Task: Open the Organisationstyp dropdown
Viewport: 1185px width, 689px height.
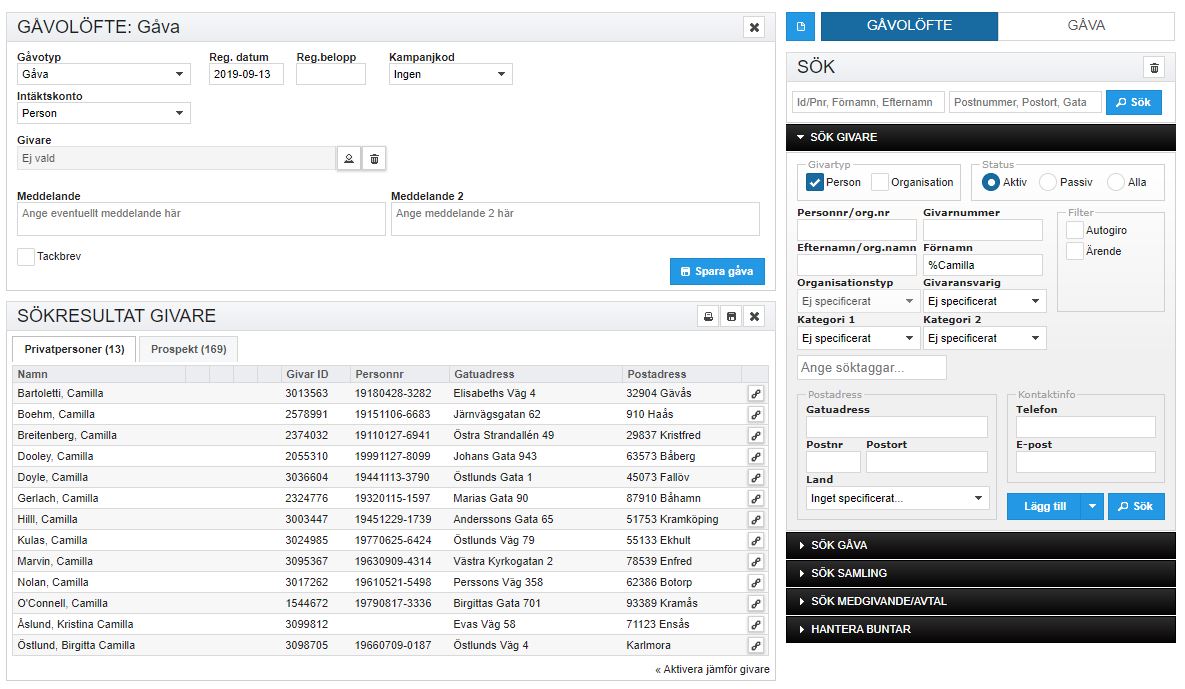Action: click(x=858, y=301)
